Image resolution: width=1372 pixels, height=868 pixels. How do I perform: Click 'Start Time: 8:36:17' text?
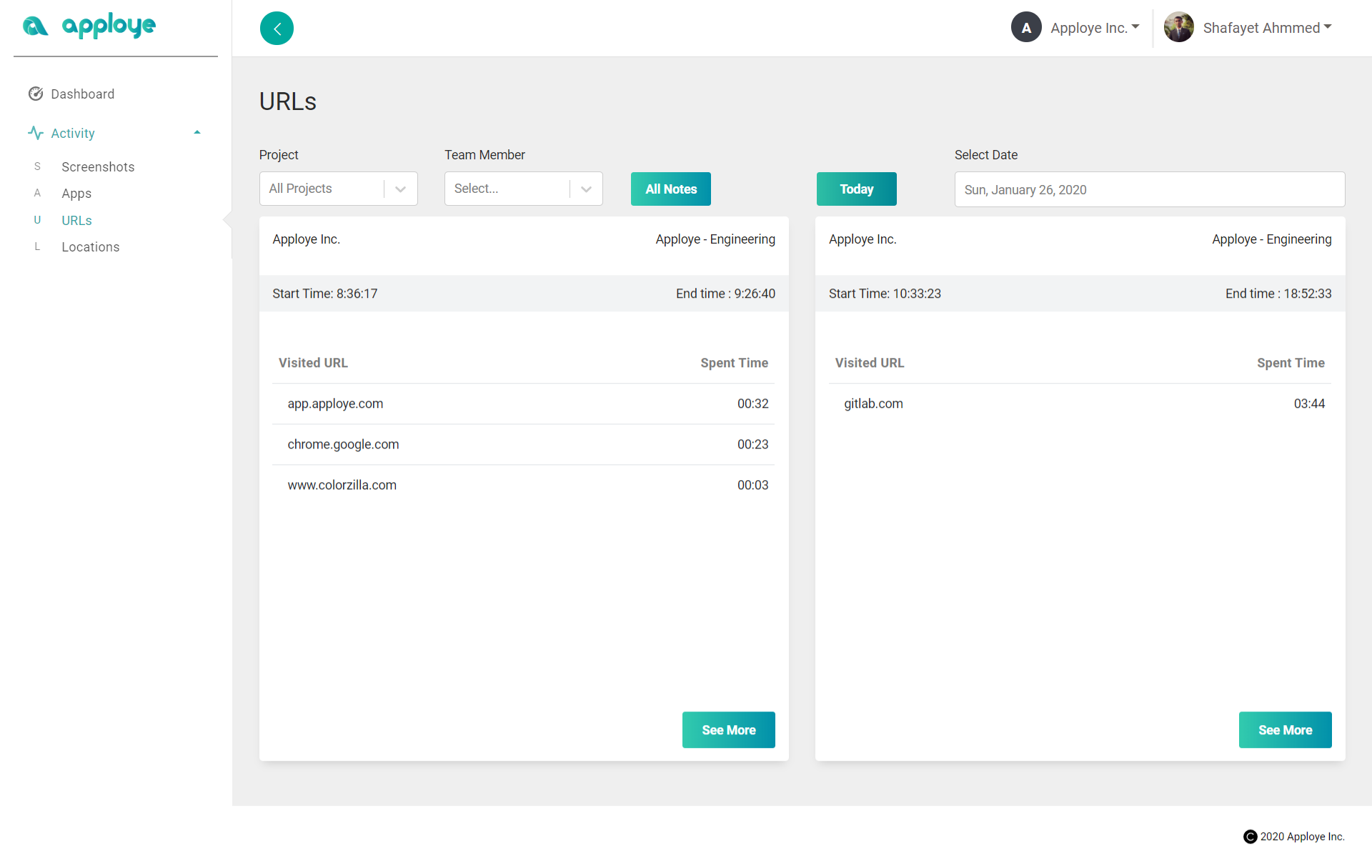pyautogui.click(x=324, y=294)
